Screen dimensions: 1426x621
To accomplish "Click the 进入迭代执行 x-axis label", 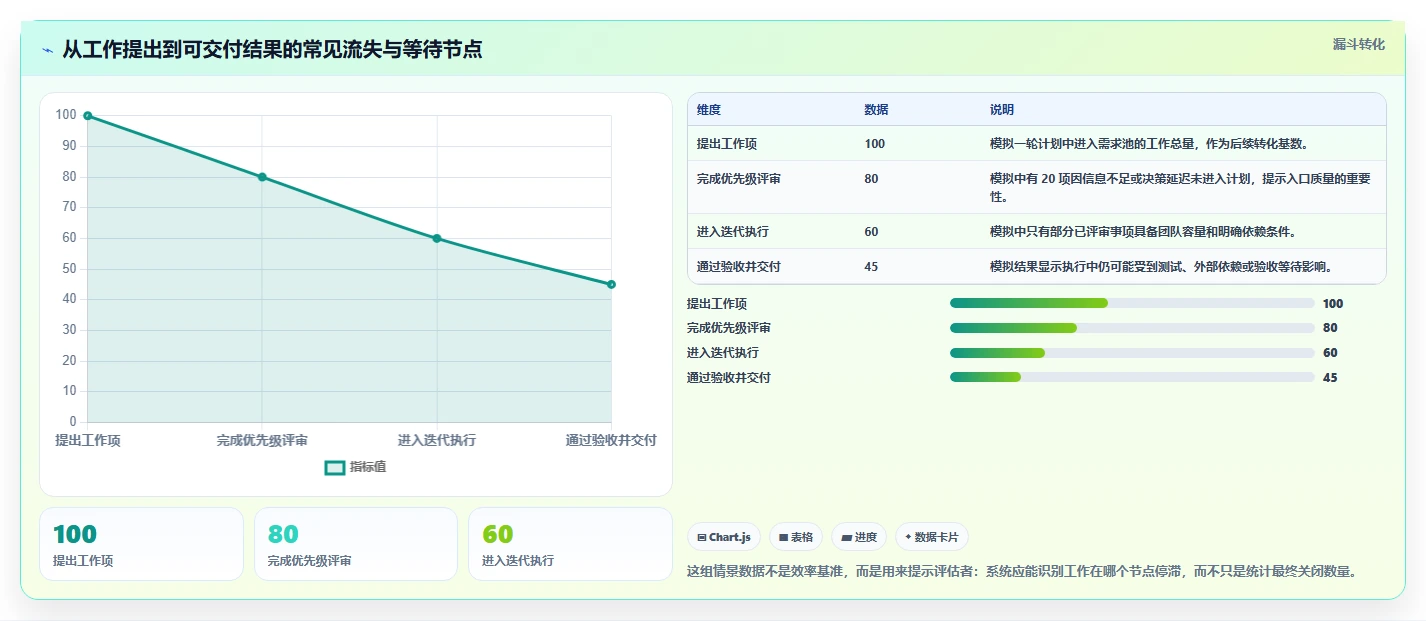I will click(437, 441).
